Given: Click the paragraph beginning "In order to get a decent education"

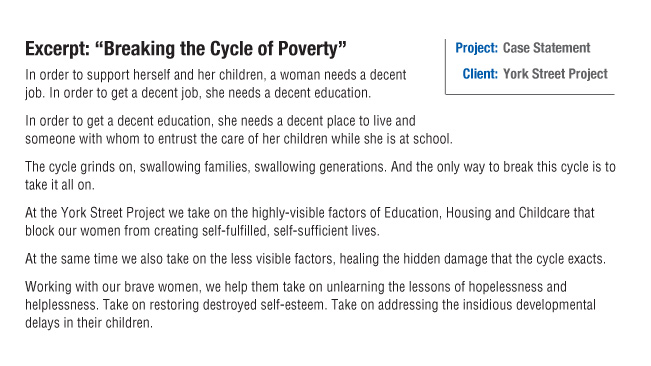Looking at the screenshot, I should pos(239,129).
